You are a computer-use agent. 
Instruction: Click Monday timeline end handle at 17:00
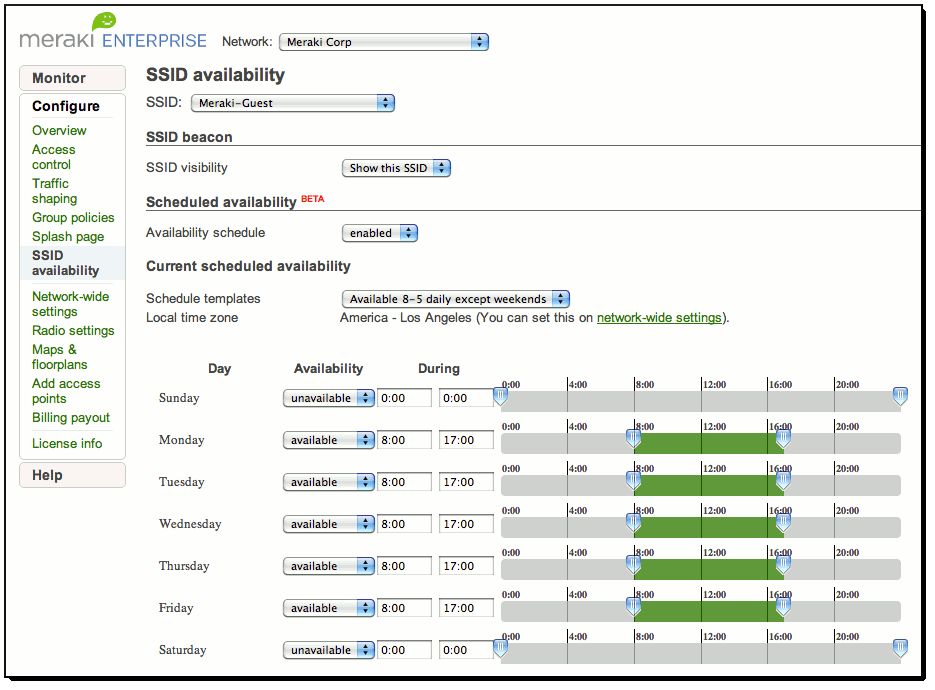tap(784, 438)
